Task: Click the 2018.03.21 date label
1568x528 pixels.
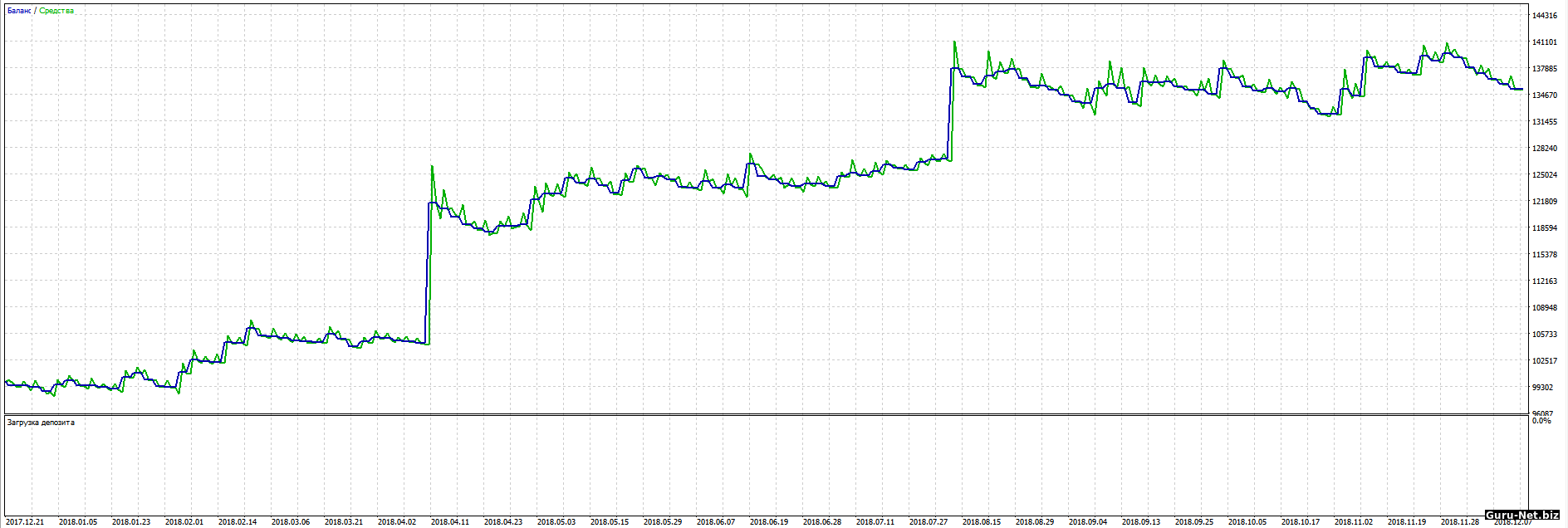Action: pos(344,522)
